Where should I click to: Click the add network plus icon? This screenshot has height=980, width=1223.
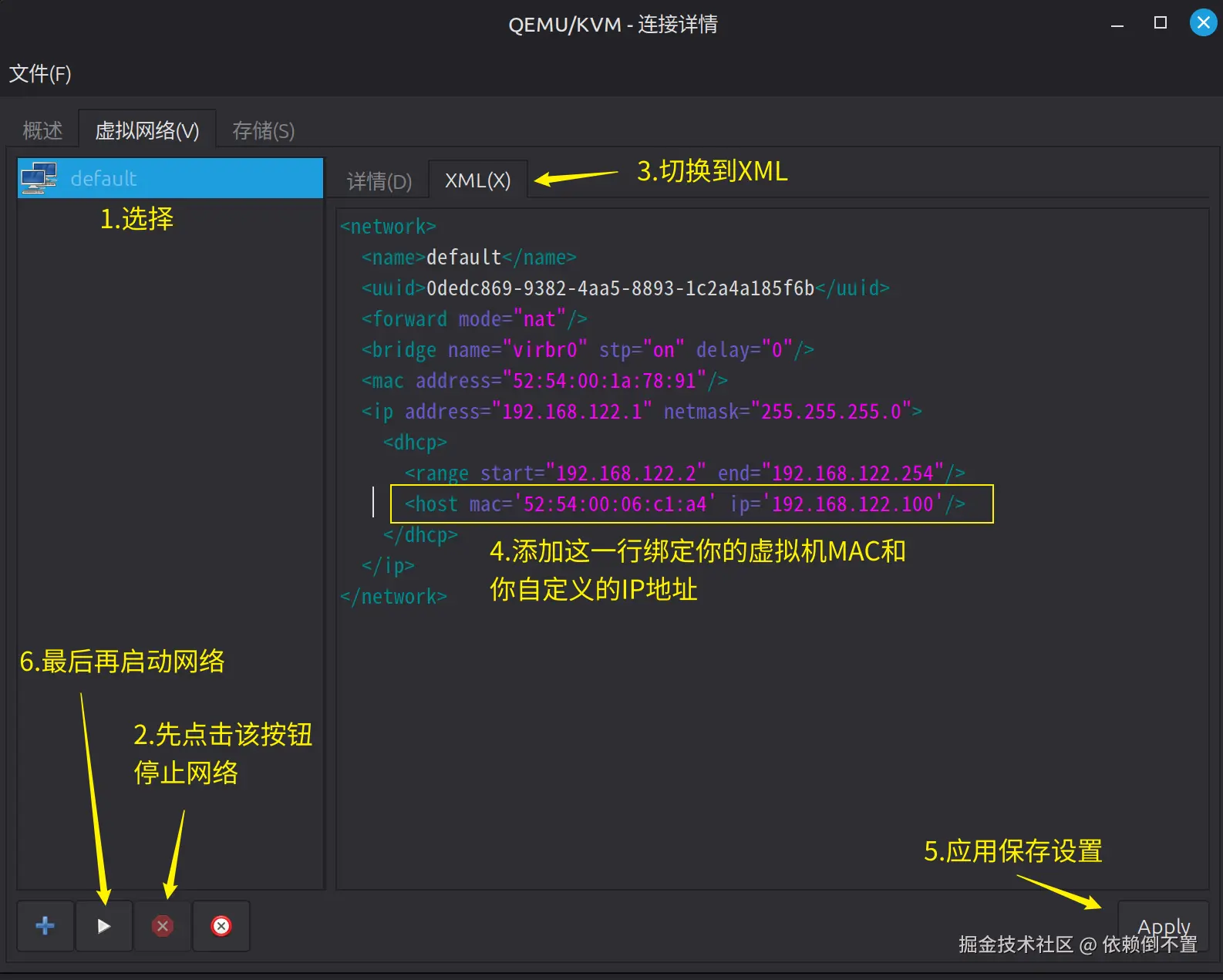pos(45,925)
